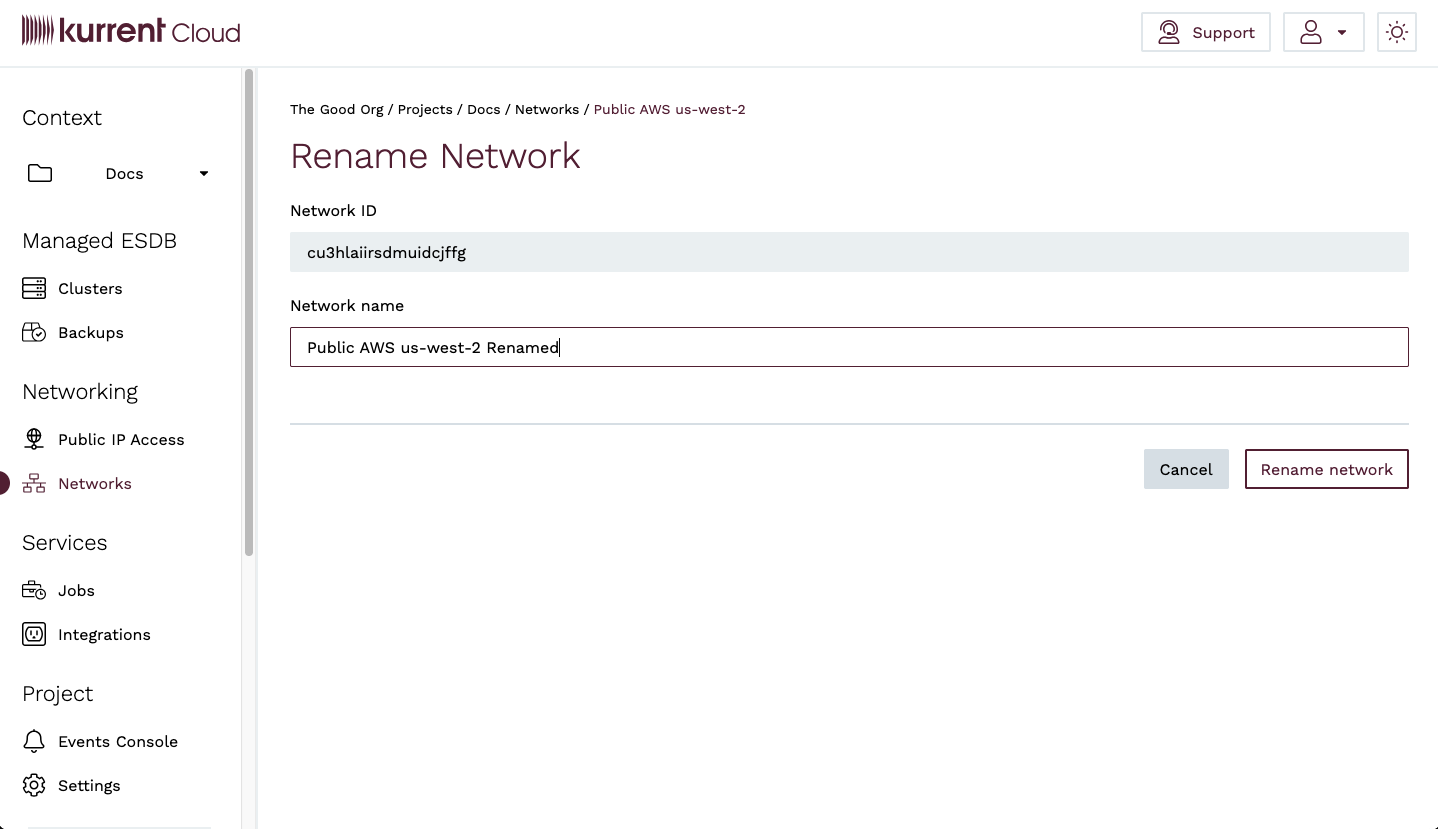Screen dimensions: 1438x829
Task: Open Jobs via its briefcase icon
Action: (34, 590)
